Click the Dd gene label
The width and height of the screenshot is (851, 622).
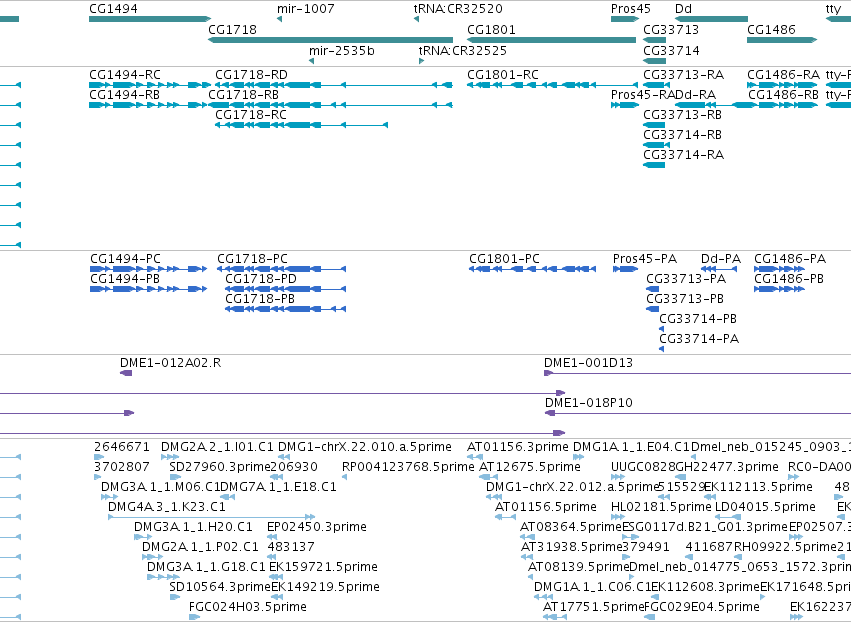(683, 9)
